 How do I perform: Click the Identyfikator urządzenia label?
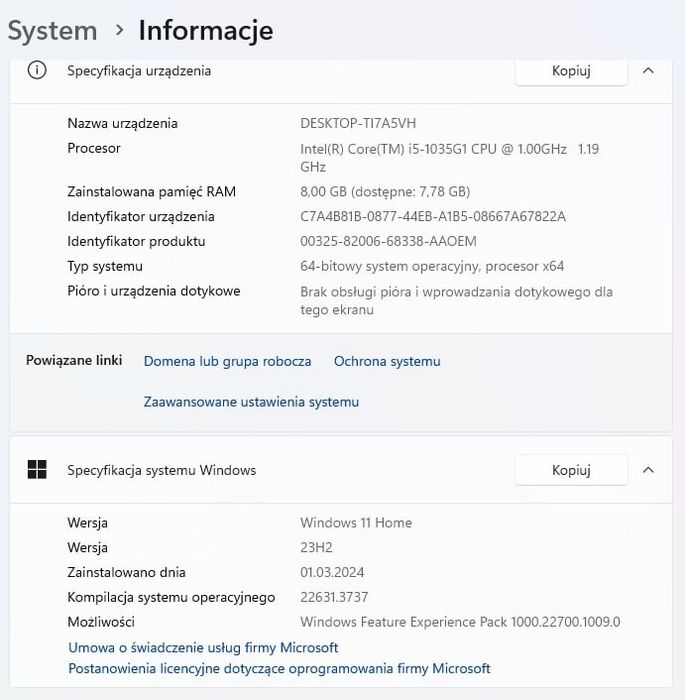point(141,217)
